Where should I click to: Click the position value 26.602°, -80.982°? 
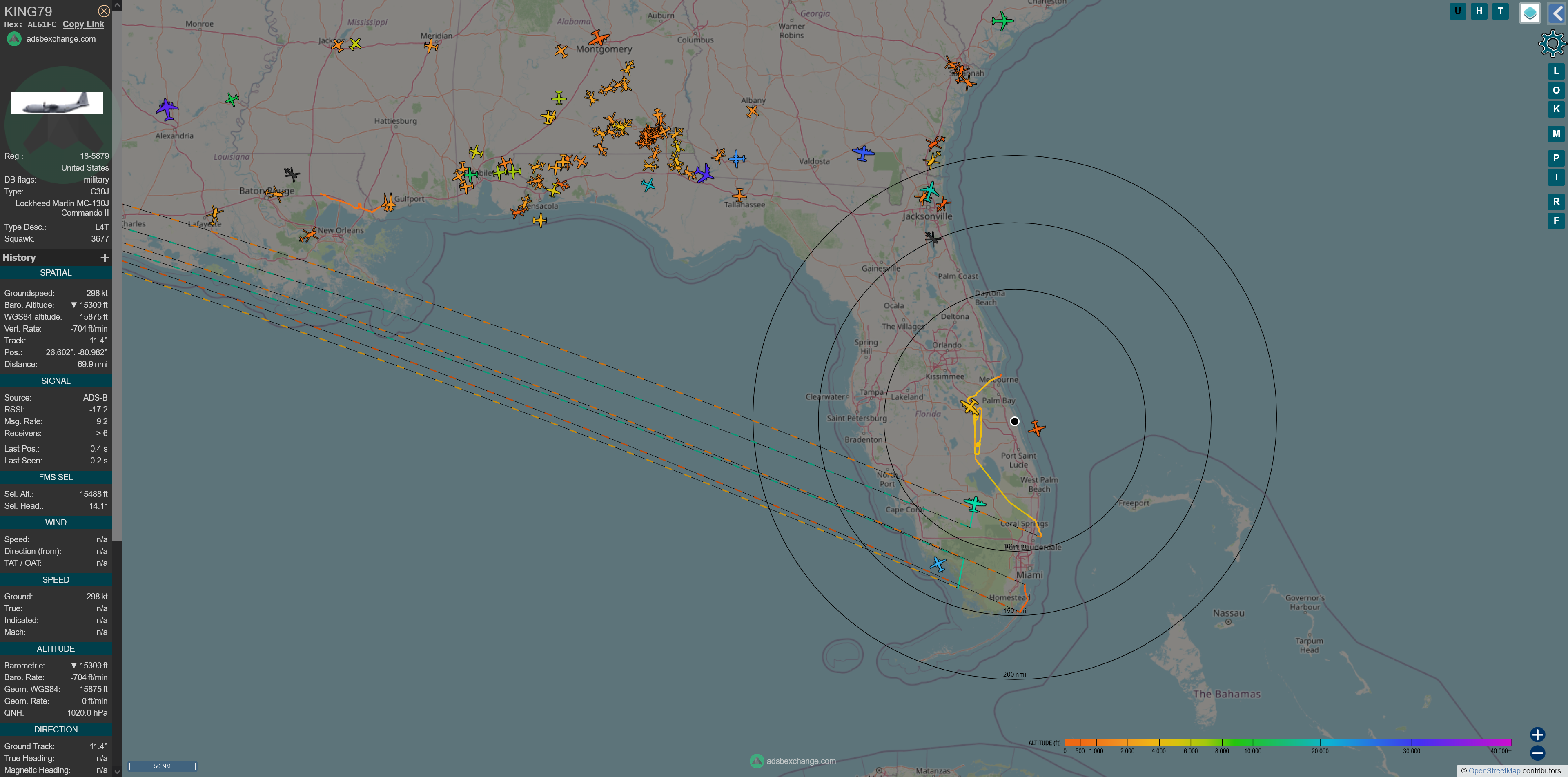click(x=77, y=352)
